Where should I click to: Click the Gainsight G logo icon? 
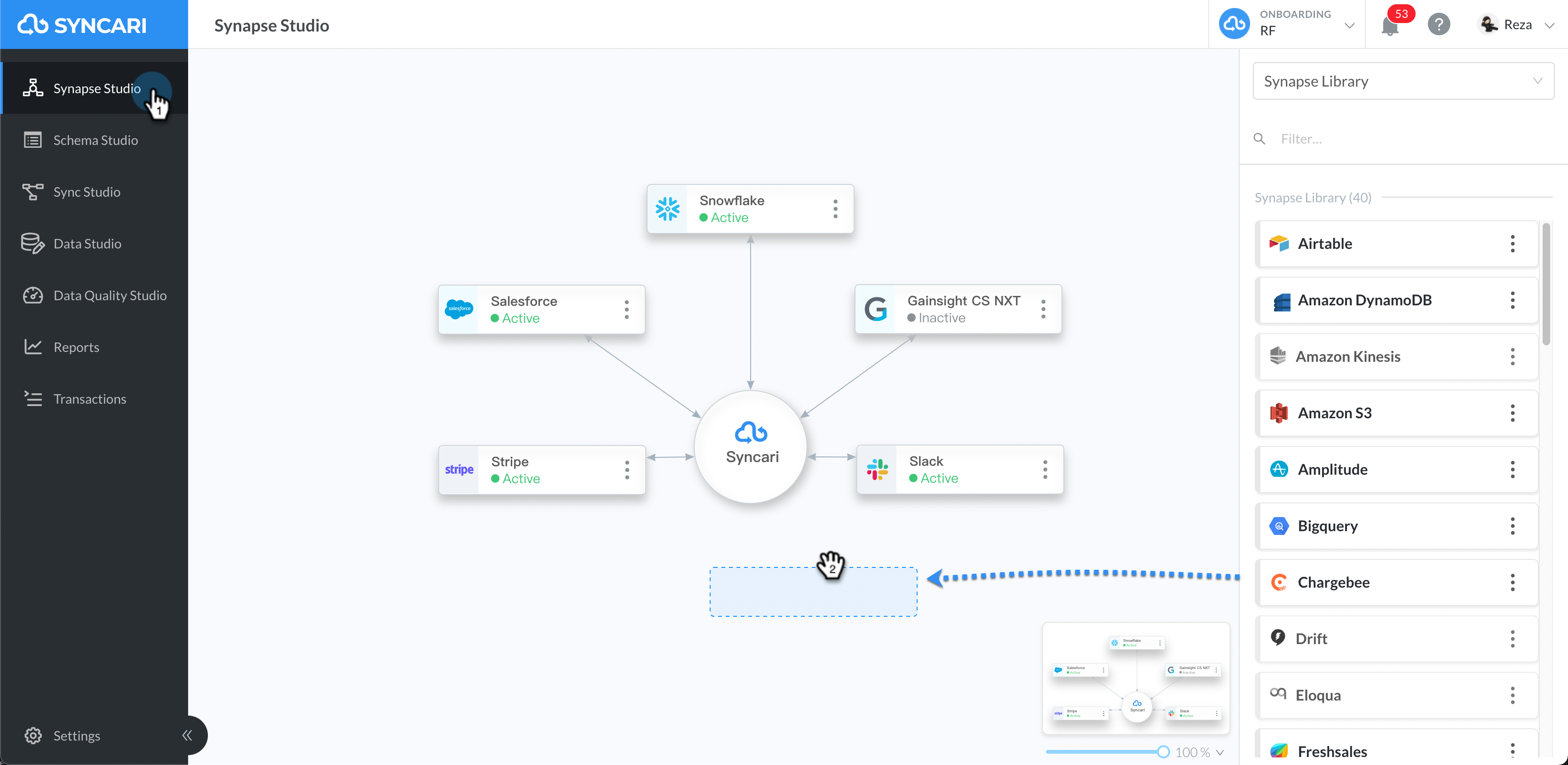(x=876, y=309)
